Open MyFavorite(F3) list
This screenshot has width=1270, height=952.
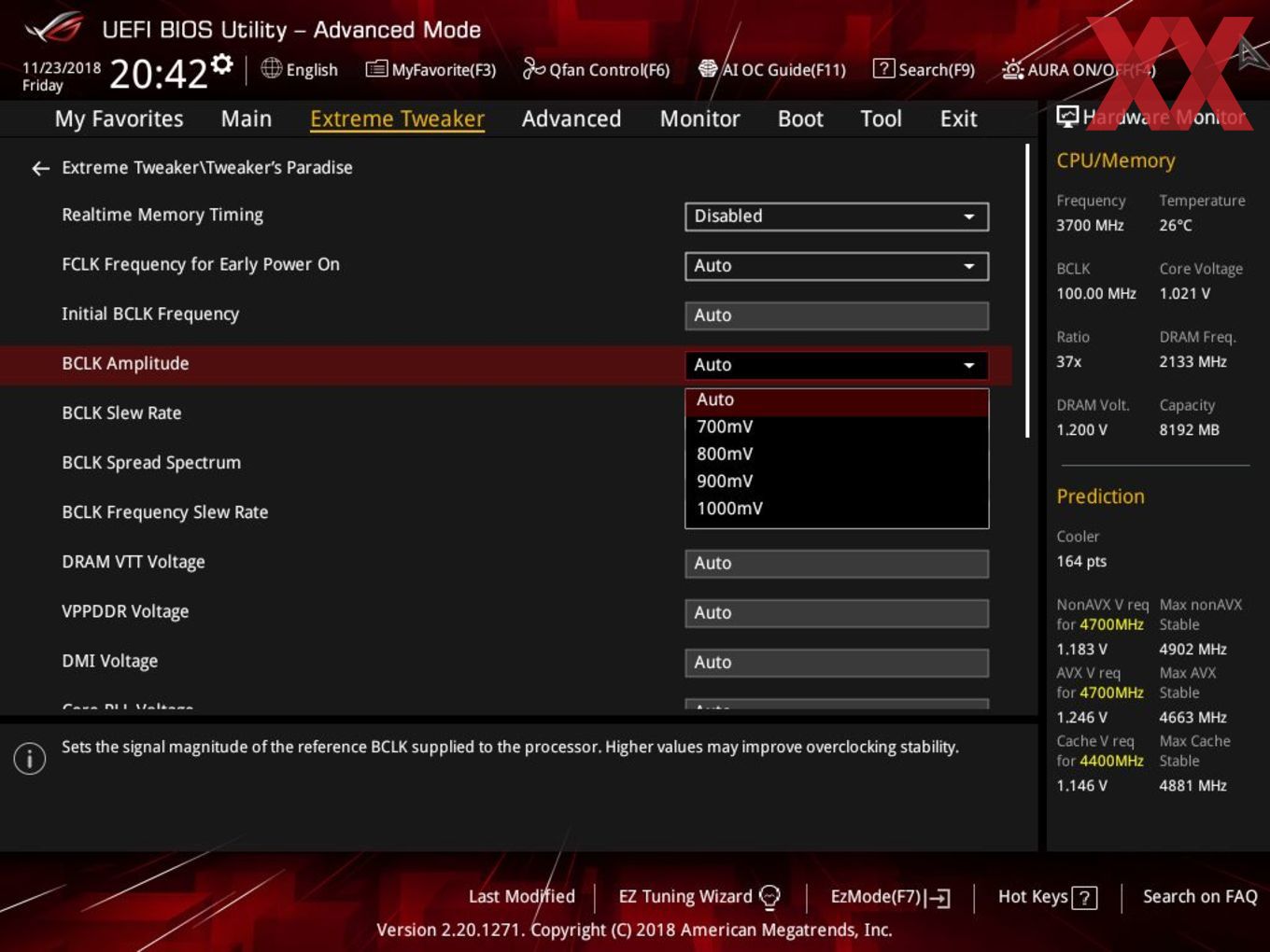point(430,69)
